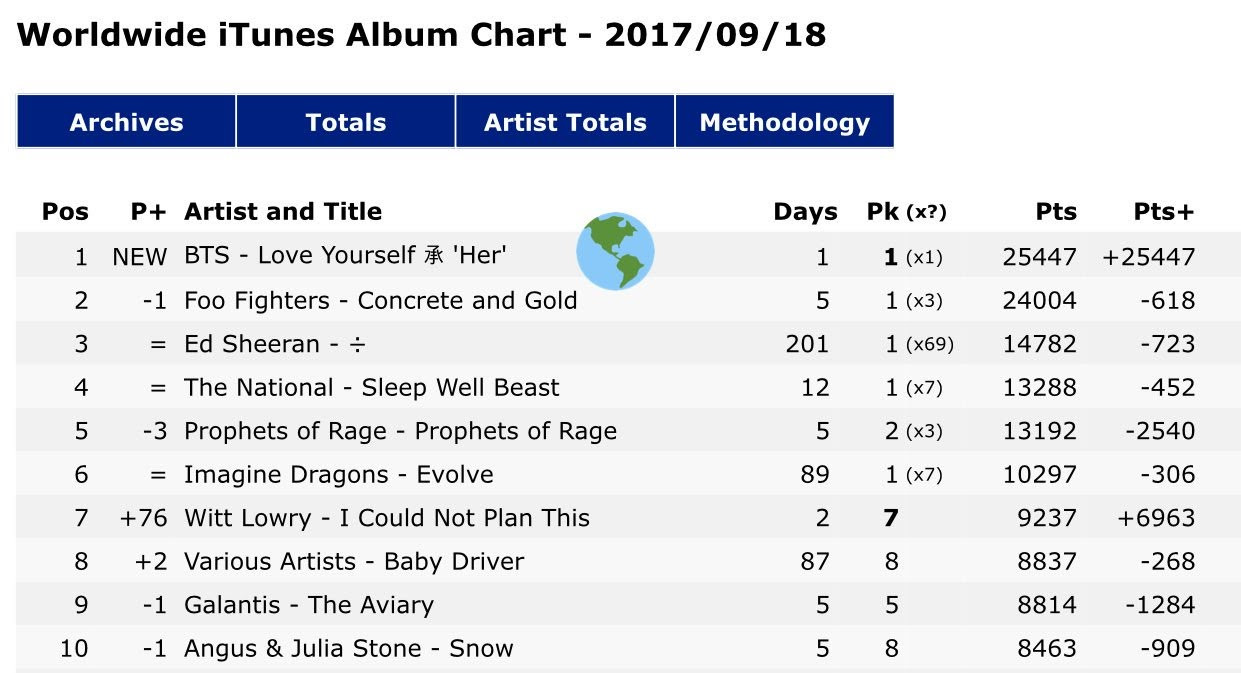
Task: Open Galantis The Aviary entry
Action: 308,605
